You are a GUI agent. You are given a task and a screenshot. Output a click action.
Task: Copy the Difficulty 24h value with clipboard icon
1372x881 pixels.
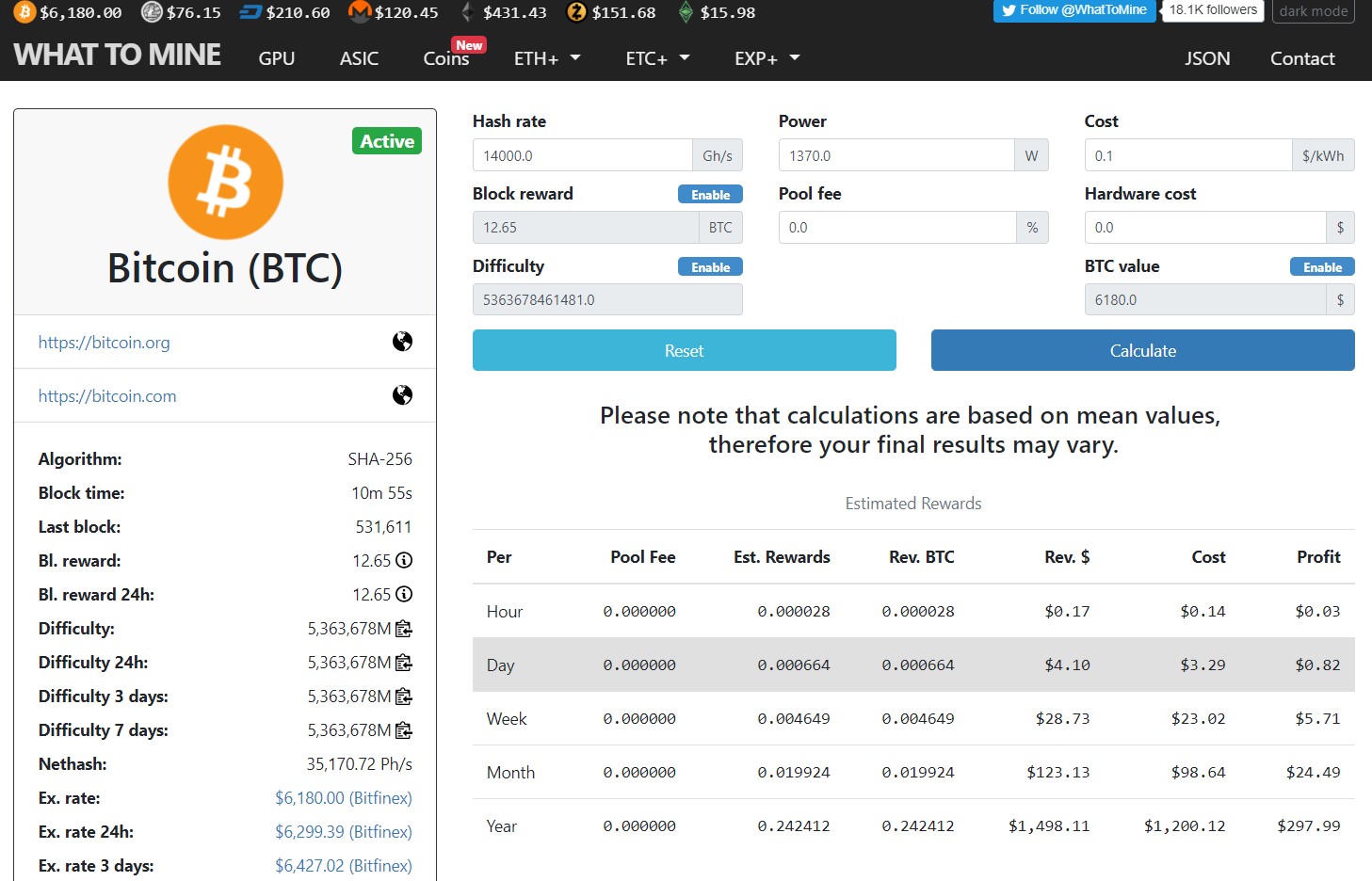[x=404, y=663]
